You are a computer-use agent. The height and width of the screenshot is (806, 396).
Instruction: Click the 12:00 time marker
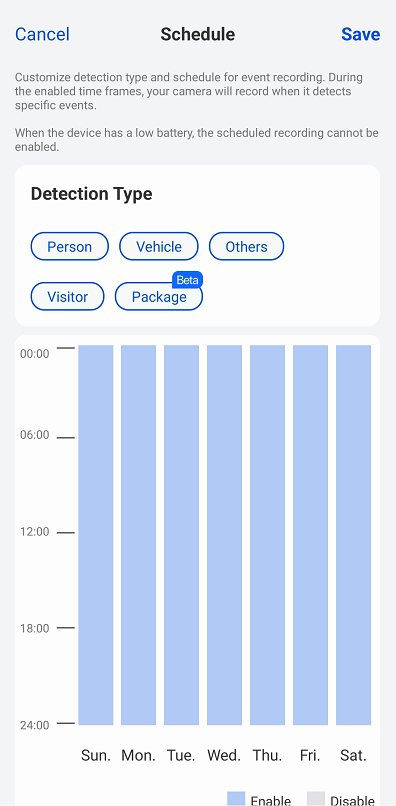(34, 532)
